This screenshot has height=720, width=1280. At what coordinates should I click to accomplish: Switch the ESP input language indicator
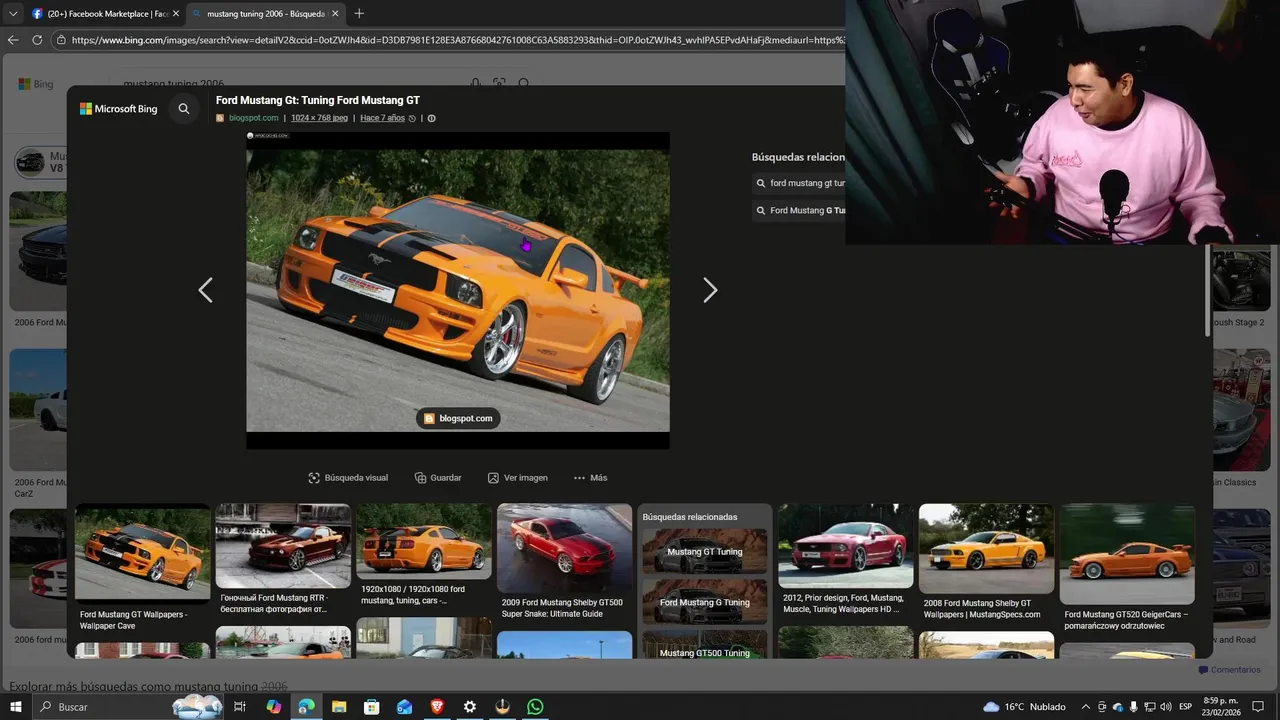(1187, 707)
